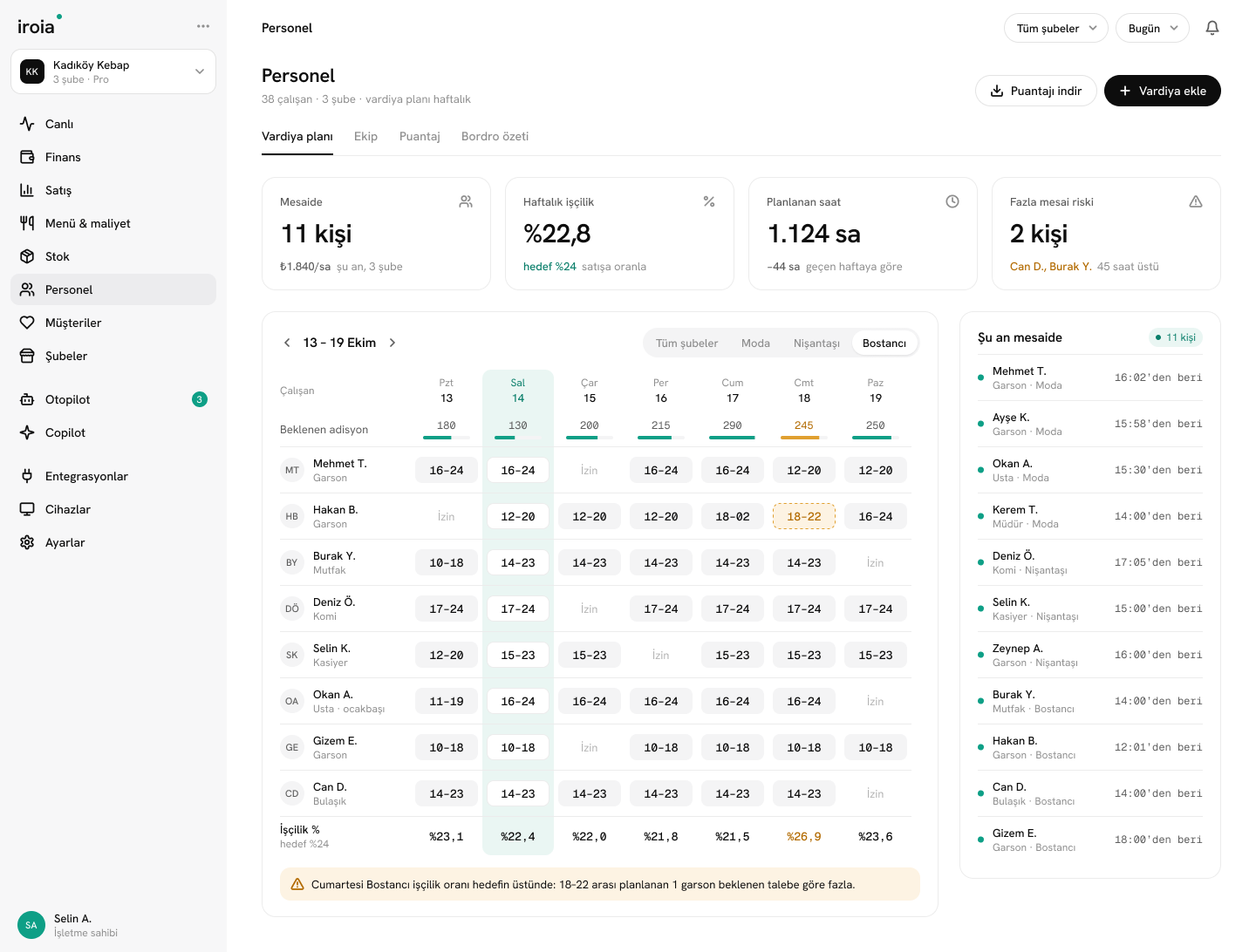The height and width of the screenshot is (952, 1256).
Task: Filter schedule to Tüm şubeler segment
Action: coord(687,343)
